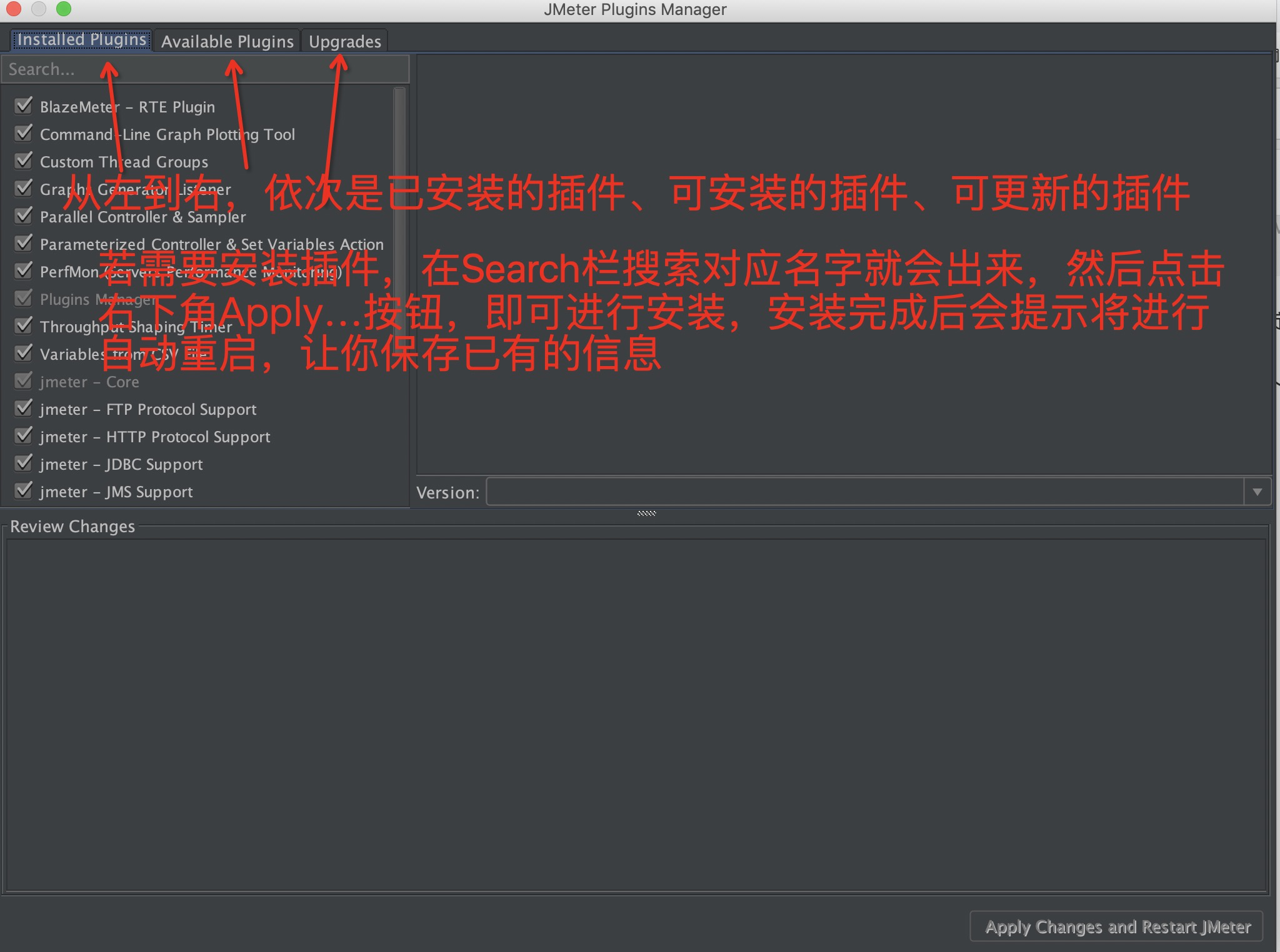Click the plugin Search field
This screenshot has width=1280, height=952.
pyautogui.click(x=206, y=69)
